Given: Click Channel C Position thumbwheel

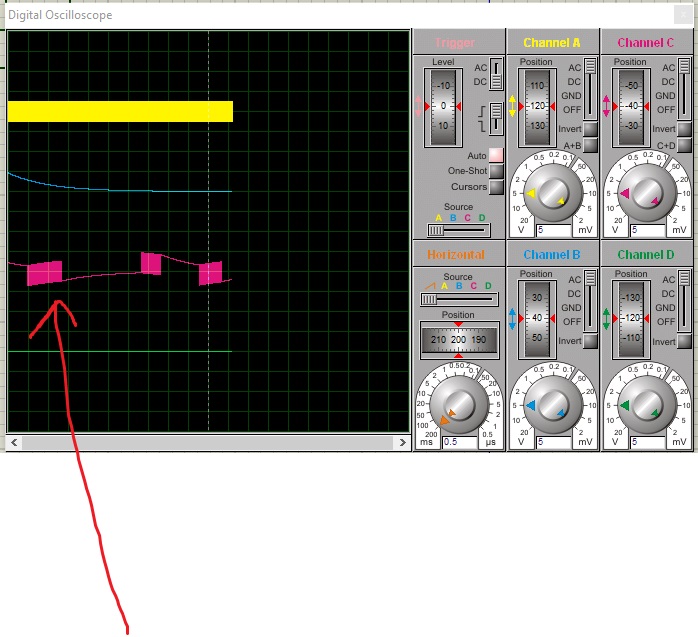Looking at the screenshot, I should click(x=631, y=107).
